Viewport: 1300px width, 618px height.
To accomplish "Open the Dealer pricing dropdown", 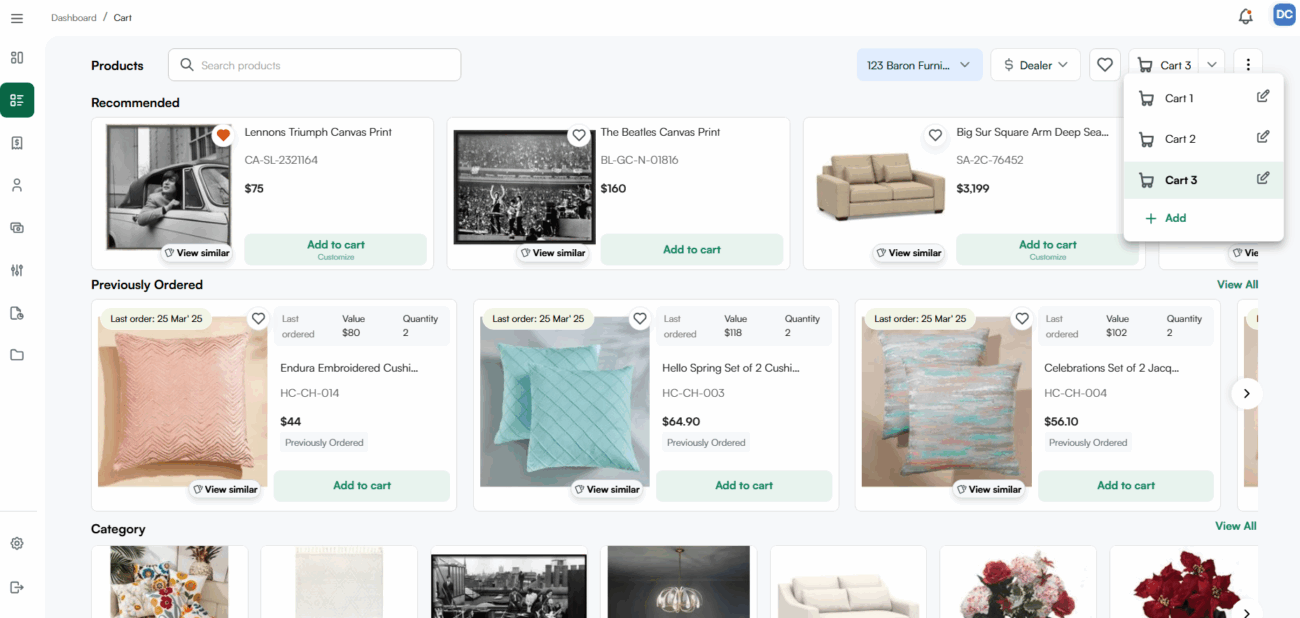I will tap(1035, 65).
